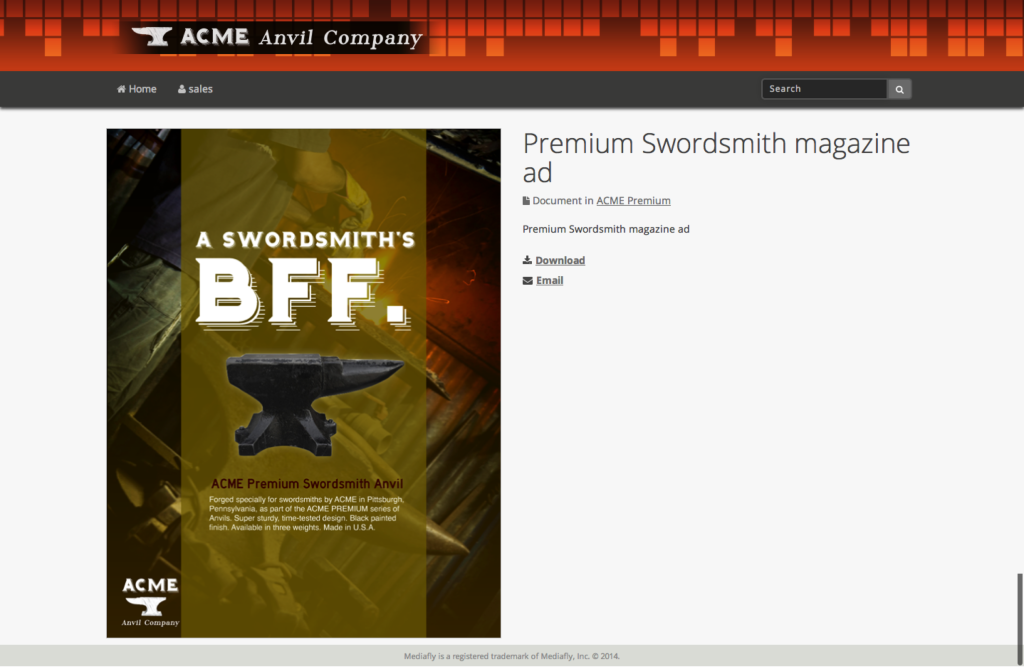Focus the Search input field
The width and height of the screenshot is (1024, 667).
tap(824, 89)
